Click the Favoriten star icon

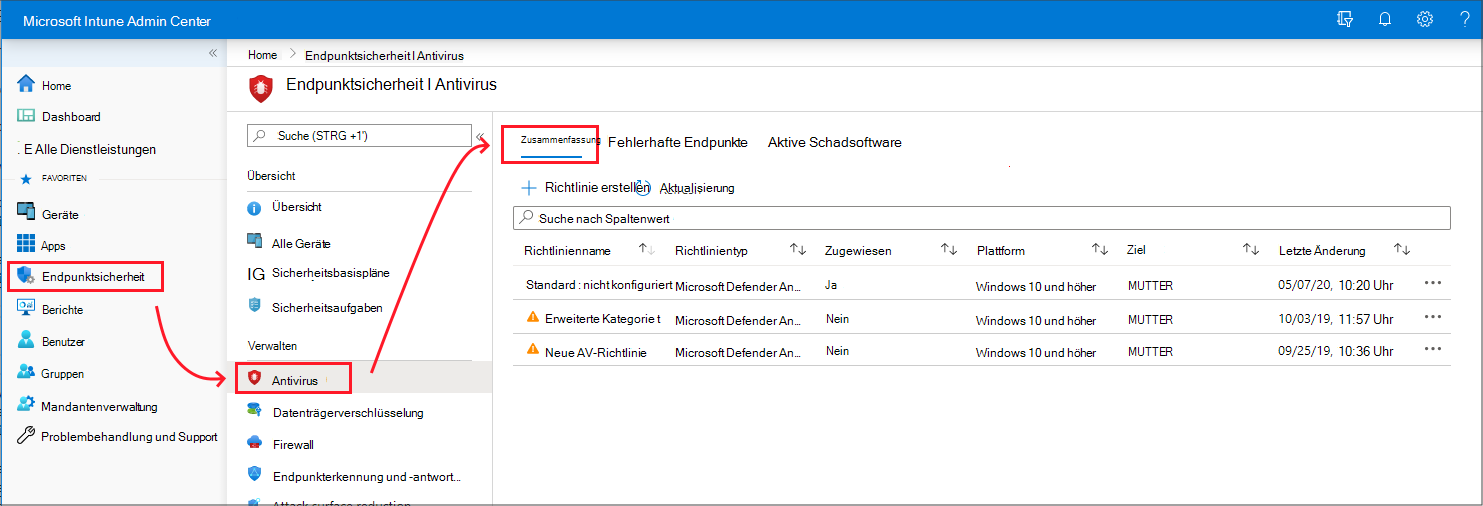[x=26, y=178]
